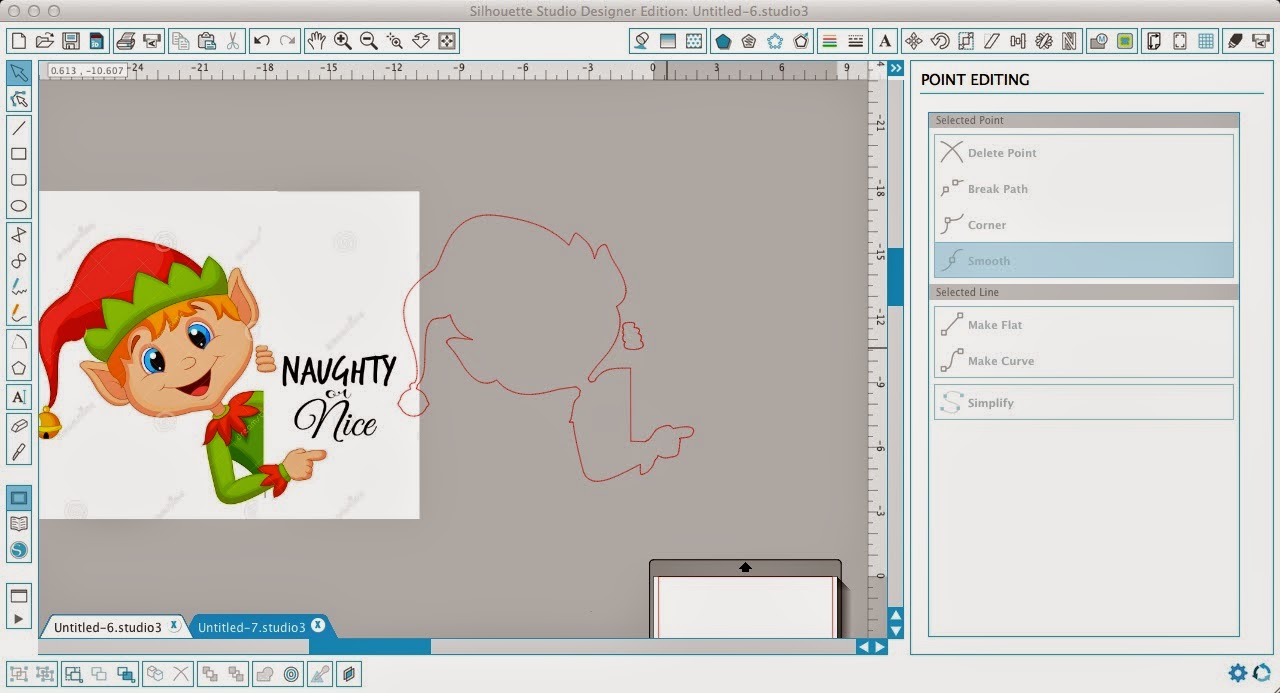
Task: Send to Silhouette cutter icon
Action: [152, 41]
